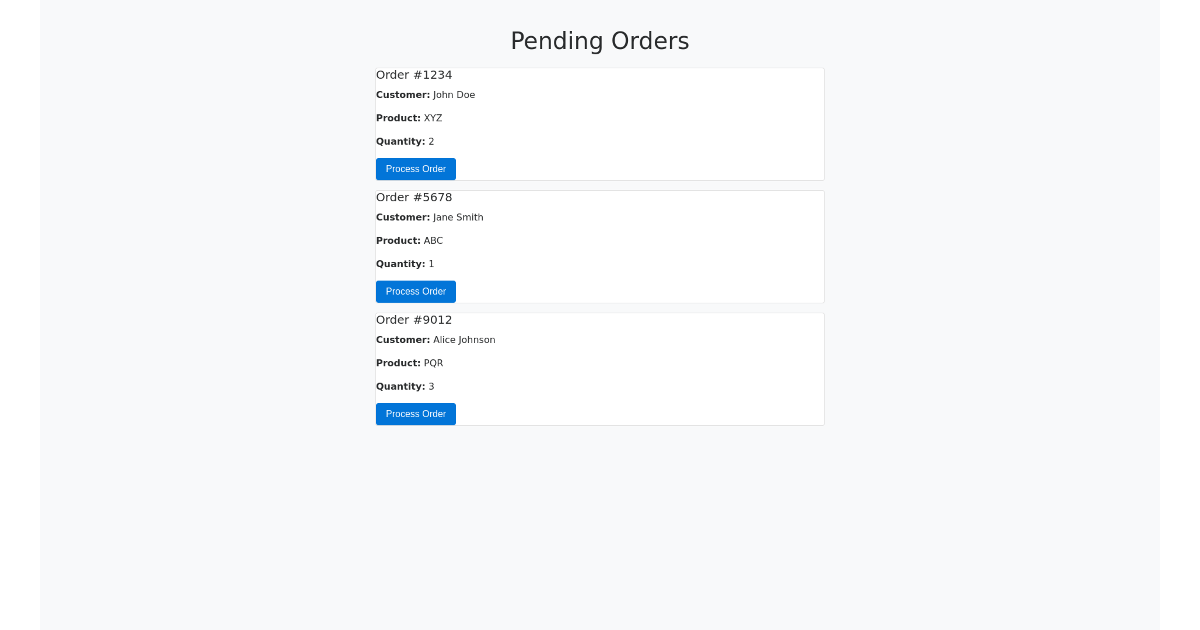This screenshot has height=630, width=1200.
Task: Click the product XYZ label
Action: click(x=433, y=117)
